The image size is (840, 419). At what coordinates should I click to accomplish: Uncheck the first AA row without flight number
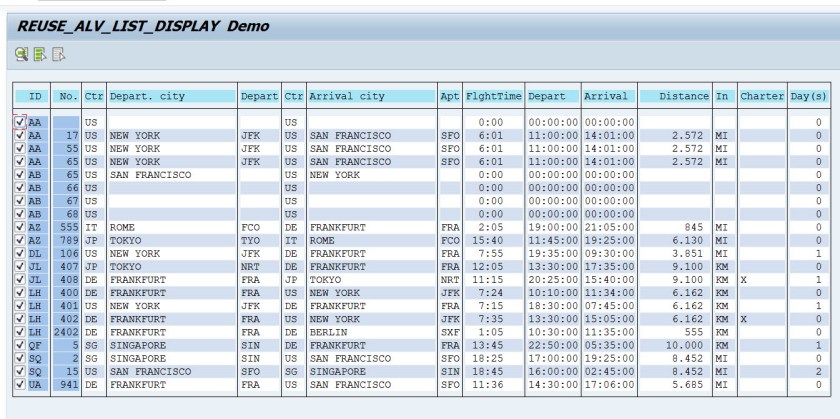point(20,122)
